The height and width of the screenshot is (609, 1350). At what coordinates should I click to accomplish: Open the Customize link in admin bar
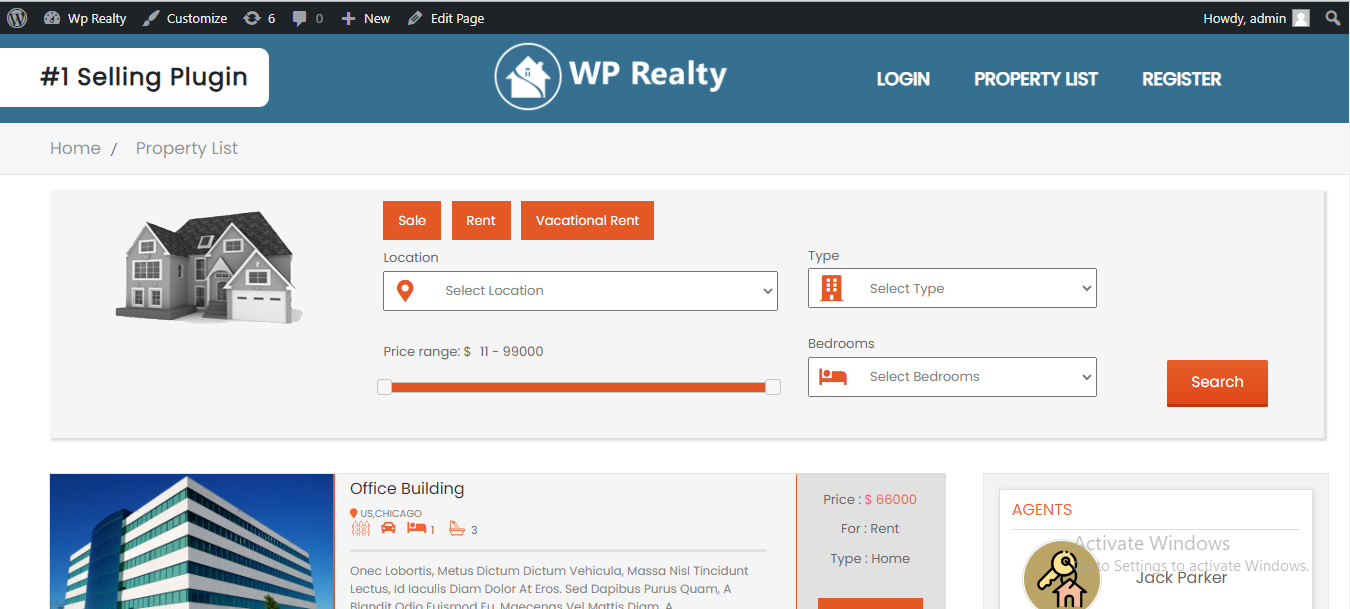pyautogui.click(x=185, y=18)
